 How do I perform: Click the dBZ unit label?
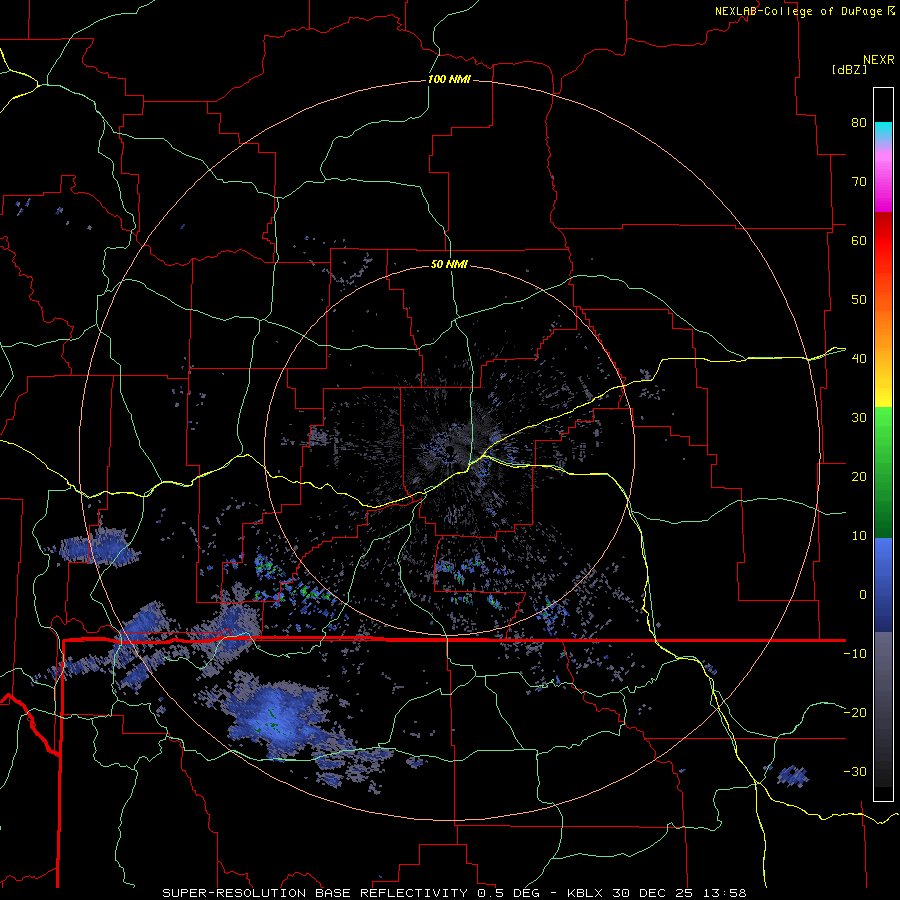tap(849, 69)
